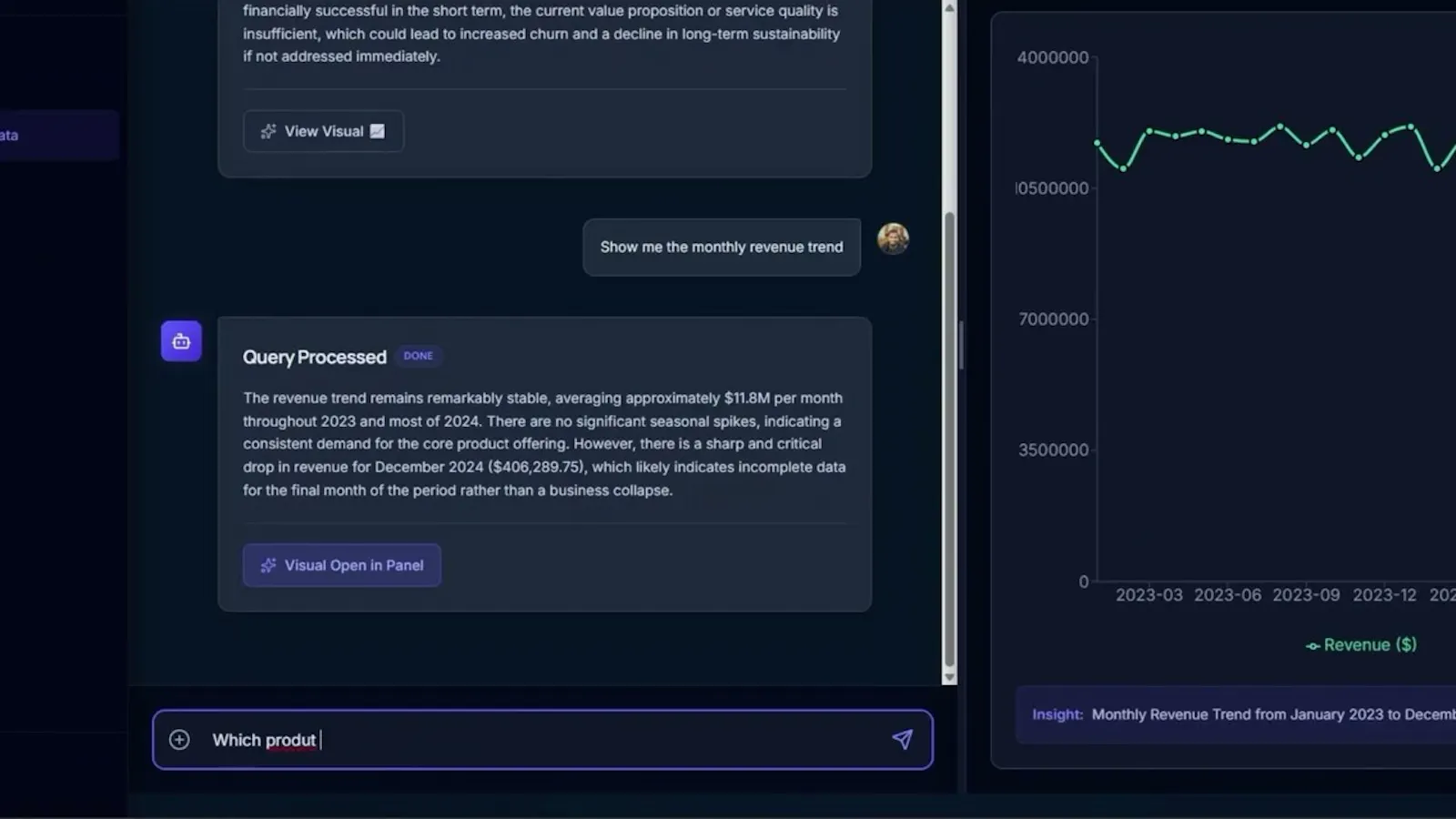Click the 'Monthly Revenue Trend from January 2023' insight text

click(1273, 714)
